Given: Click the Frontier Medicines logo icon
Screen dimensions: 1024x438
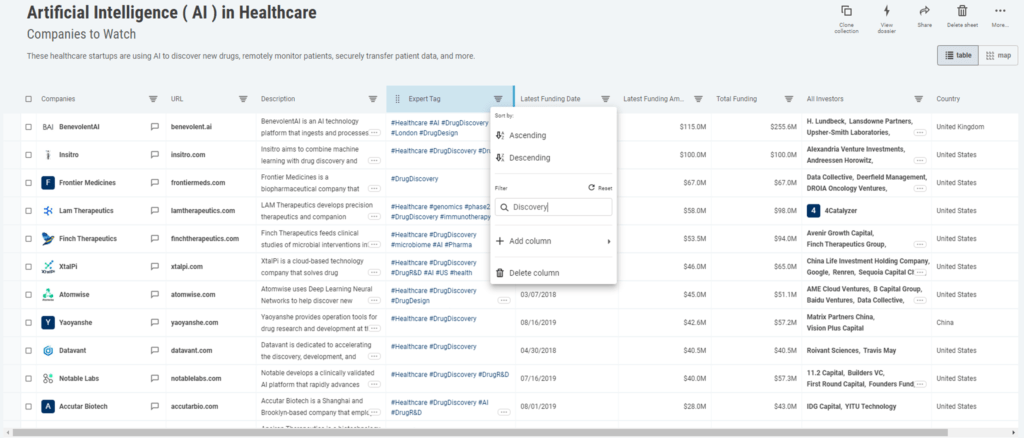Looking at the screenshot, I should (x=48, y=183).
